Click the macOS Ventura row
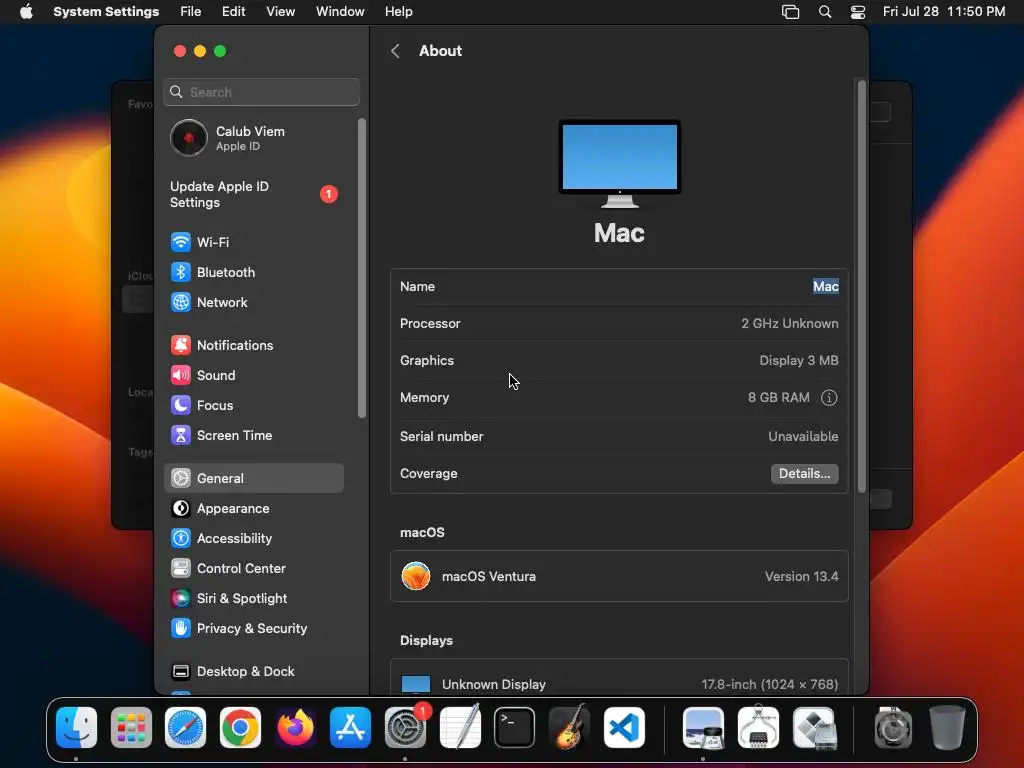 coord(619,577)
